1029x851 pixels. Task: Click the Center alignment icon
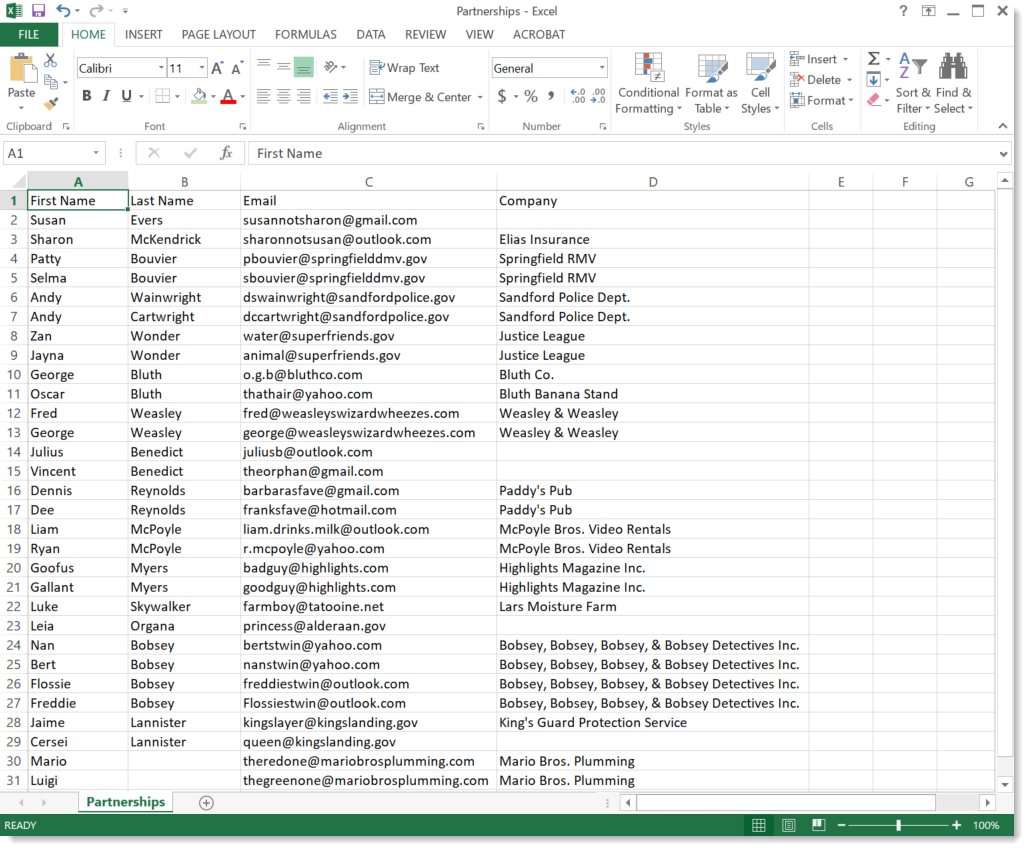[284, 96]
